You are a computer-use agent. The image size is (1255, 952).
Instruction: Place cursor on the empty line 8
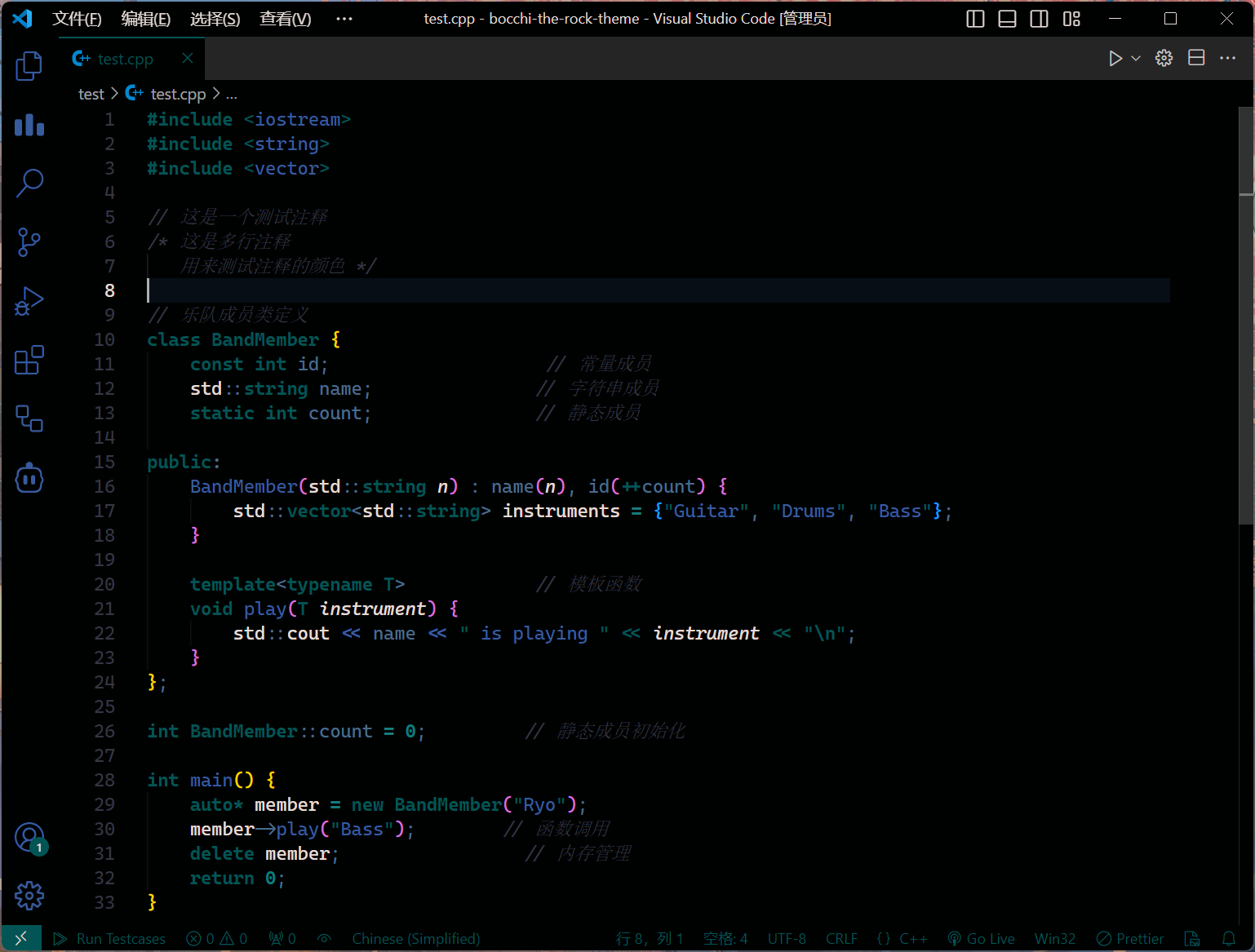pyautogui.click(x=658, y=290)
